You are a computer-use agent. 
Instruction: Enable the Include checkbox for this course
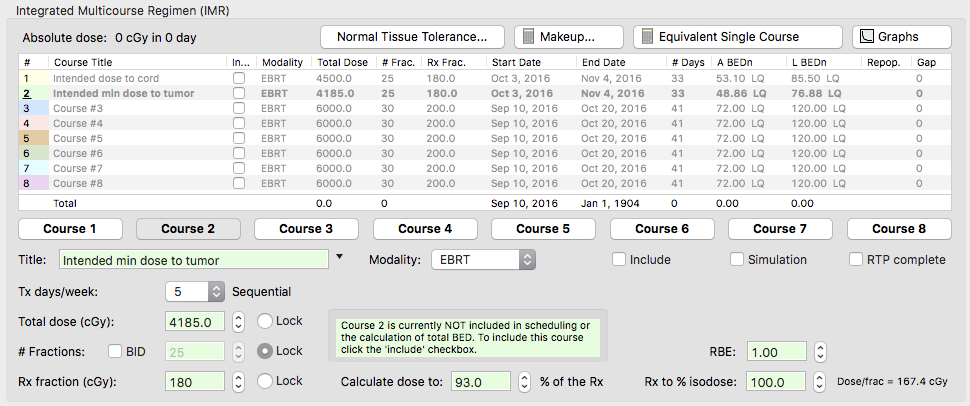[620, 260]
